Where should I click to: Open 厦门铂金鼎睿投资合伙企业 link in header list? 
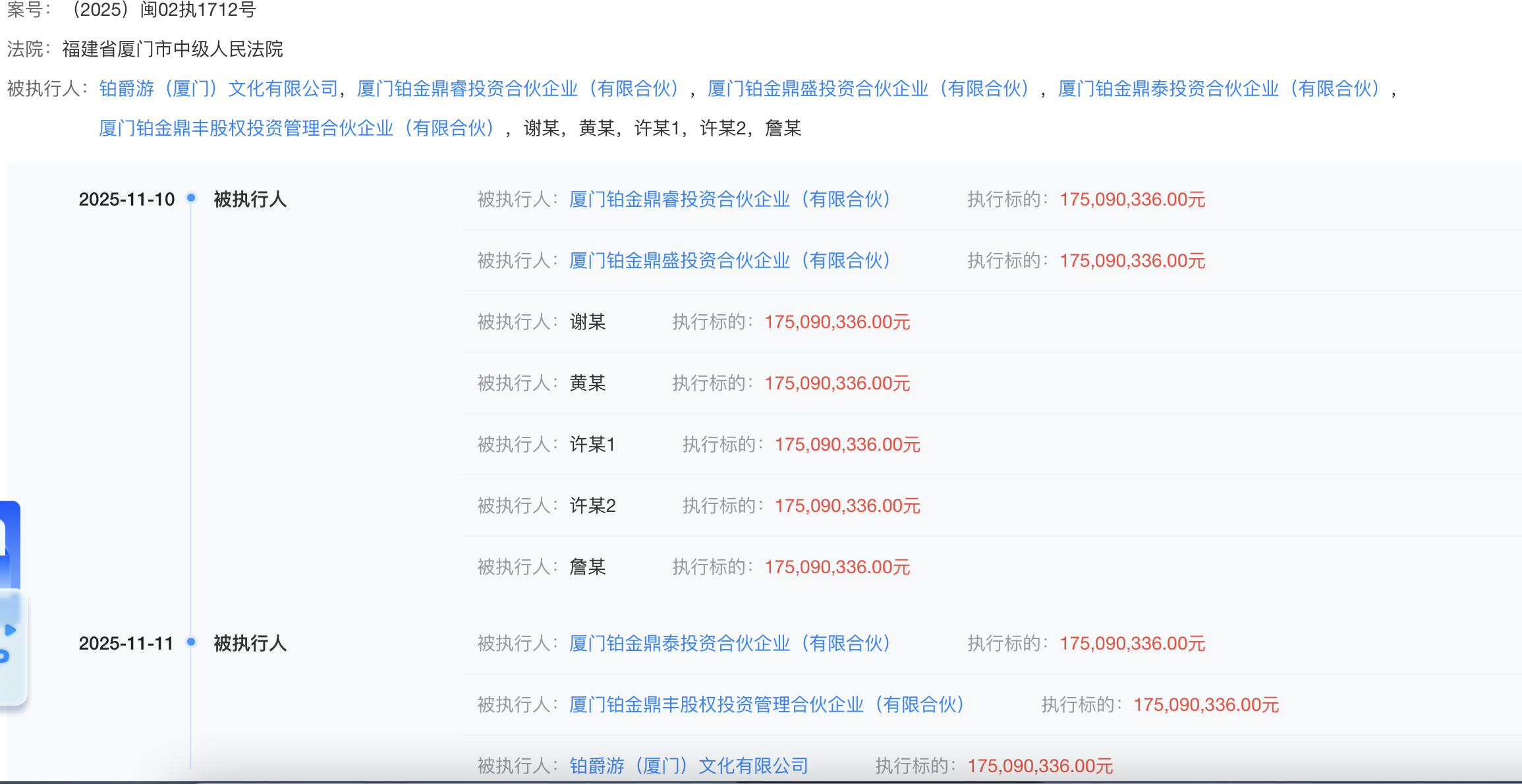521,89
